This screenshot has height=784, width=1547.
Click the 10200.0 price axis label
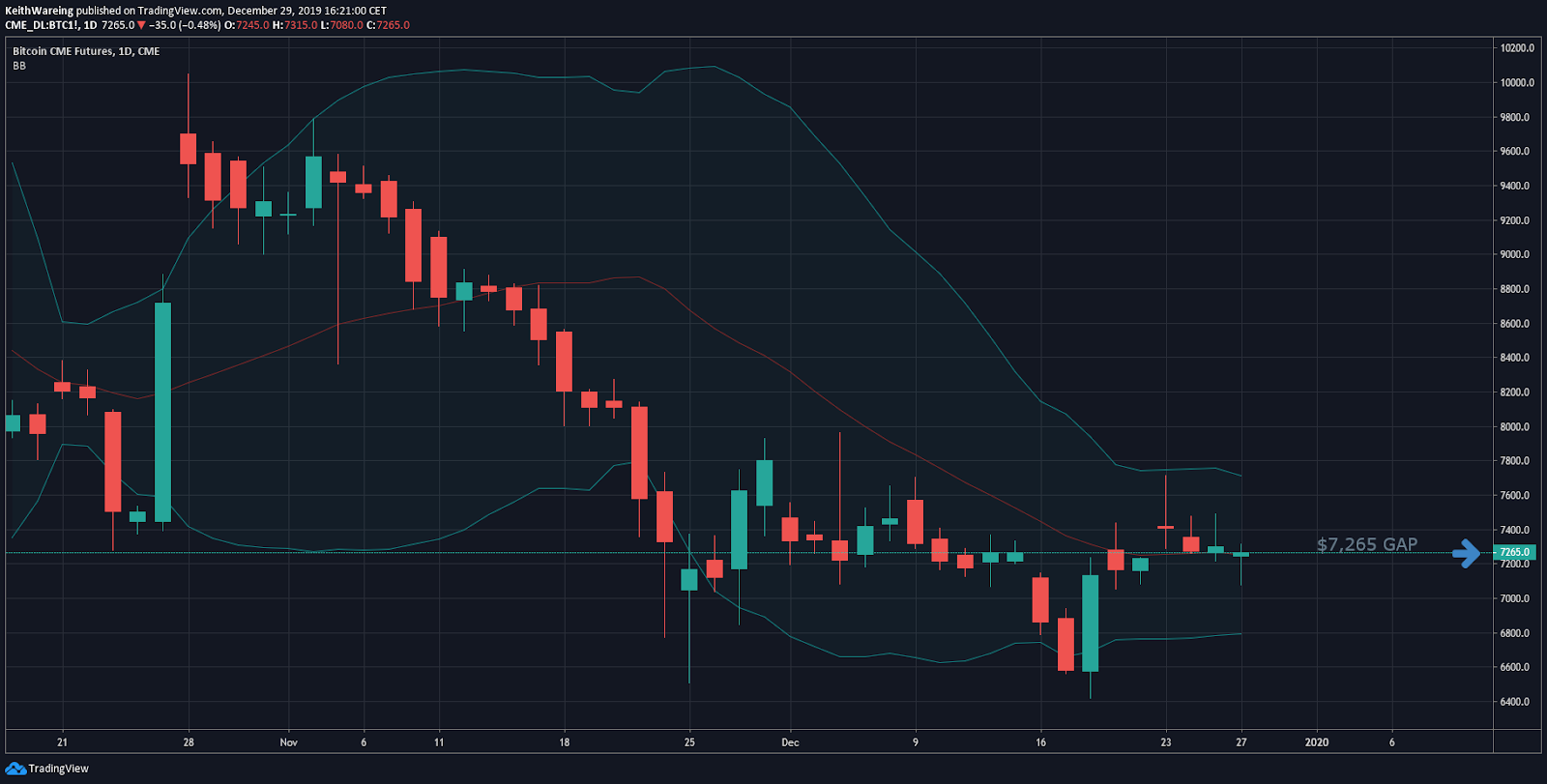click(x=1517, y=47)
